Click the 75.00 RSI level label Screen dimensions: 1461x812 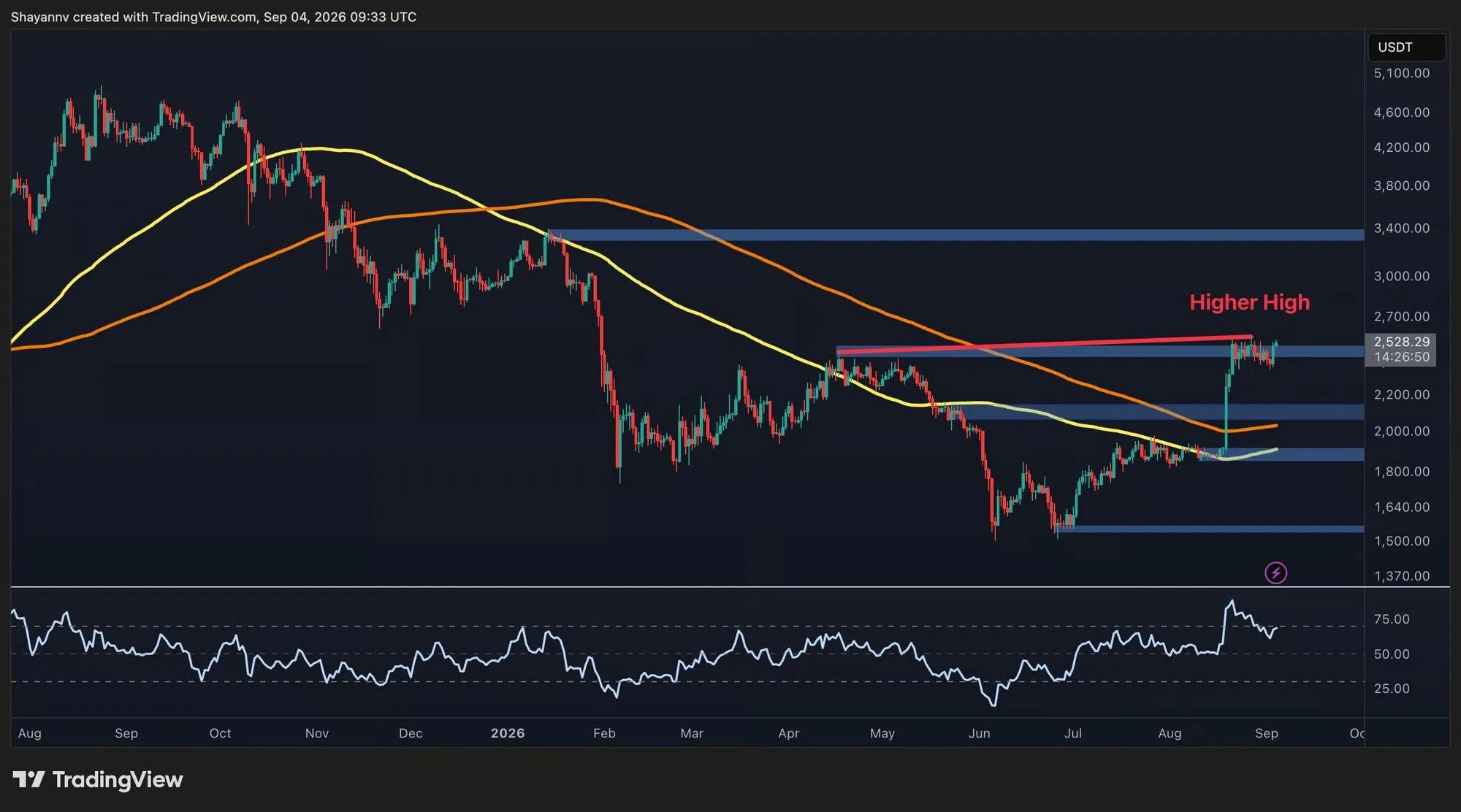point(1392,619)
